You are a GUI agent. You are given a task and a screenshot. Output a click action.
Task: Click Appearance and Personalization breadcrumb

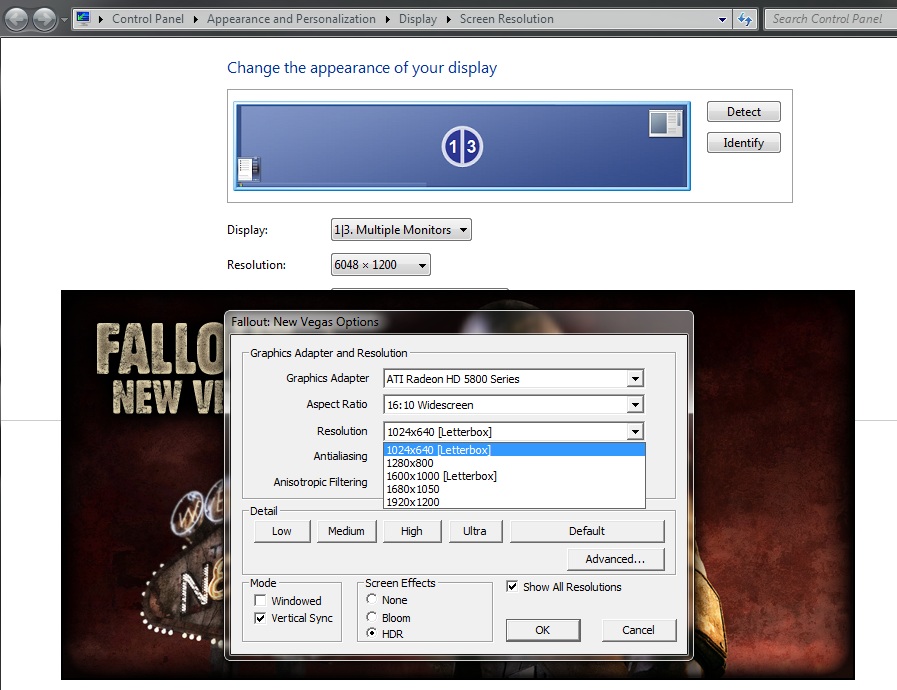[x=291, y=19]
